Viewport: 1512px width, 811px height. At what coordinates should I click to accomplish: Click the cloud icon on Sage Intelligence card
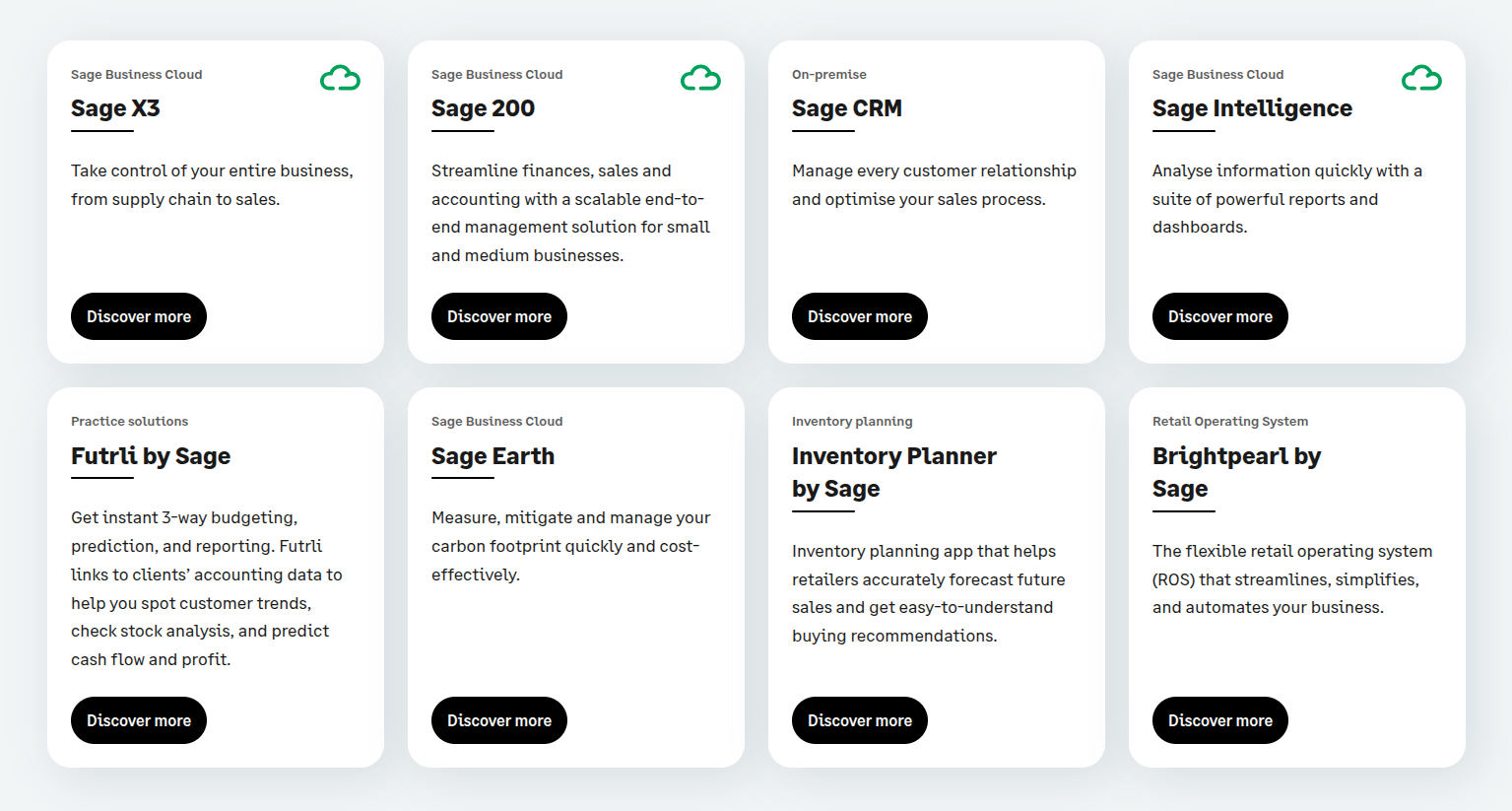1421,79
